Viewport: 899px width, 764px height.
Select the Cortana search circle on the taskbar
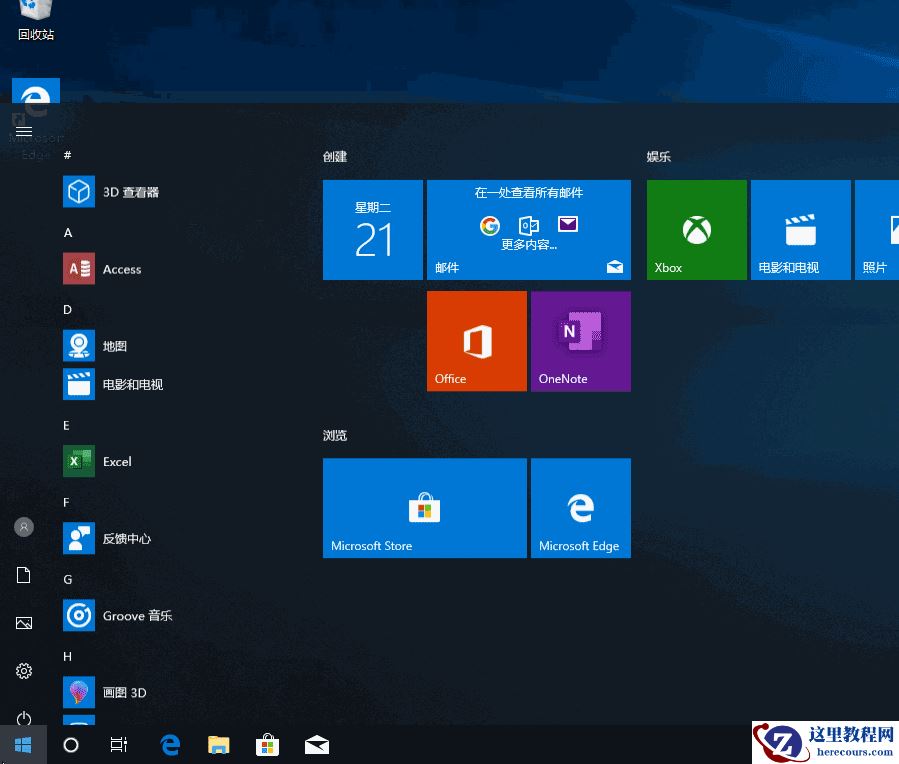(71, 744)
